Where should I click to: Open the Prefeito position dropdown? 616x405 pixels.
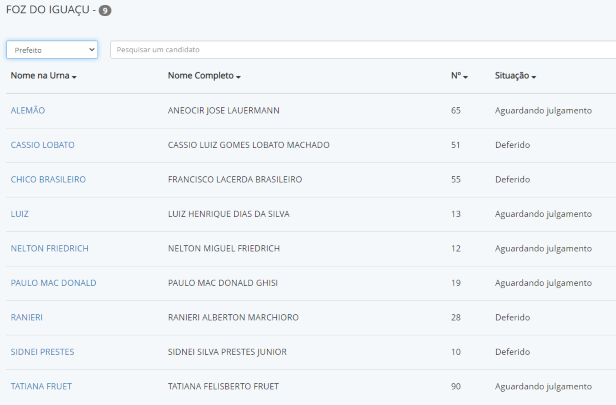pyautogui.click(x=52, y=49)
